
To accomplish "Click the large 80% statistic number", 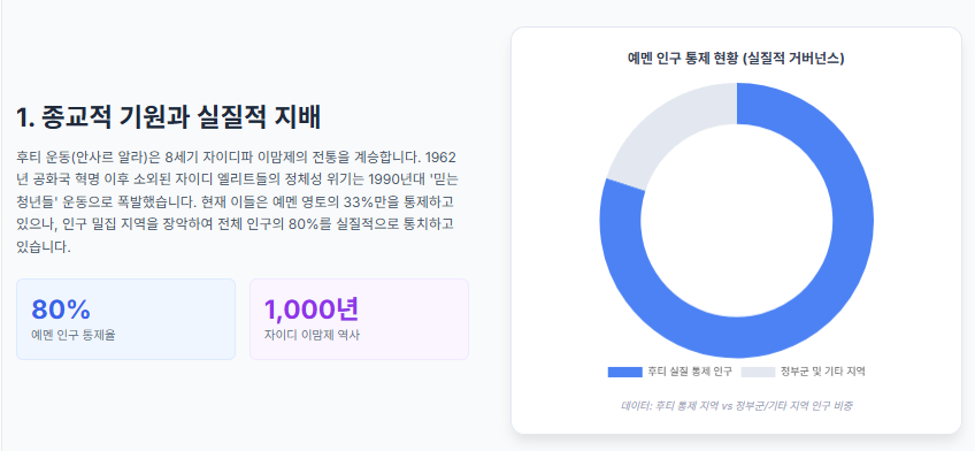I will (x=61, y=309).
